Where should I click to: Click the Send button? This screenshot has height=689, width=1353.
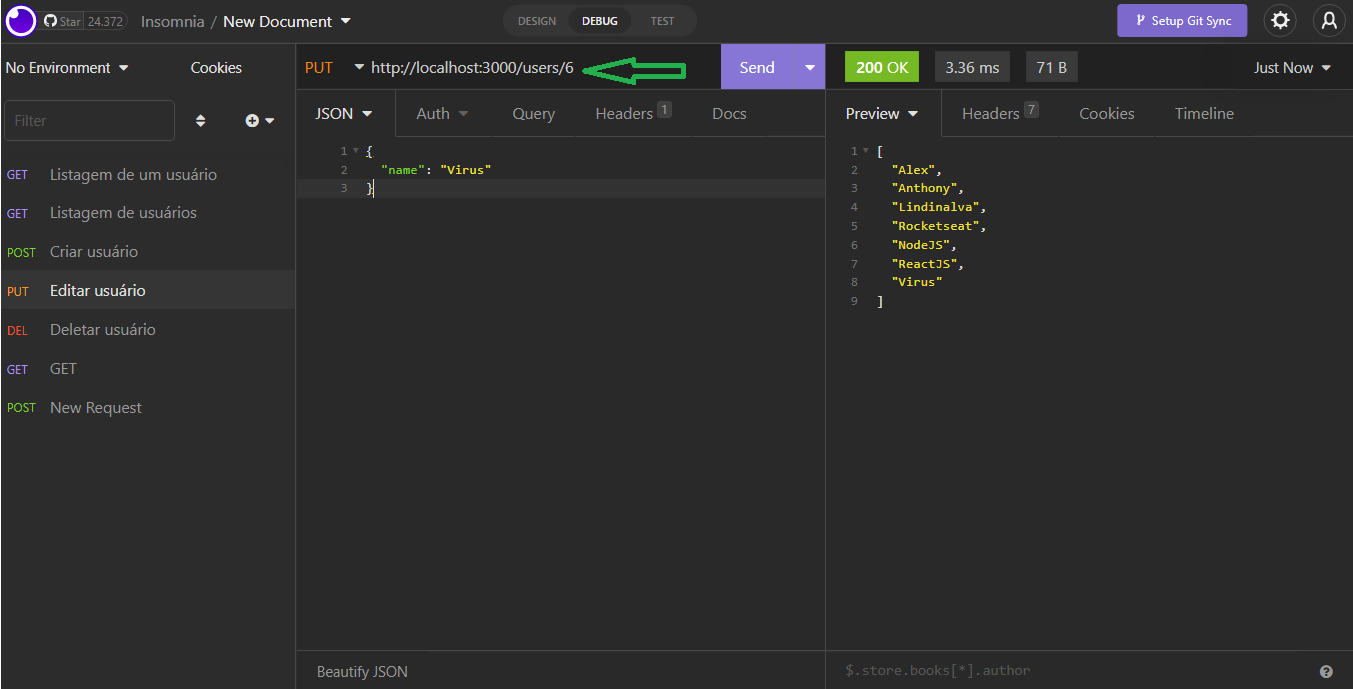click(x=757, y=68)
